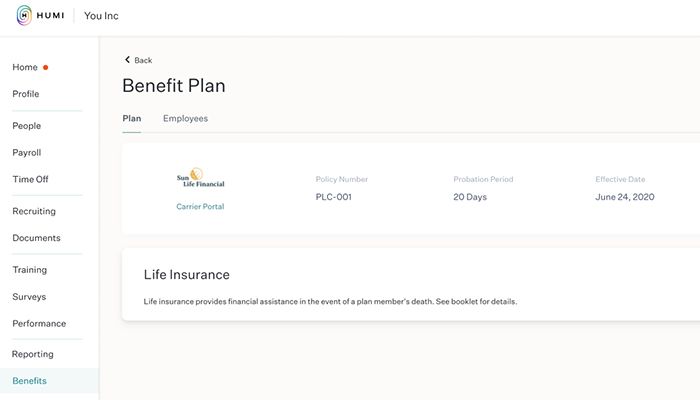The height and width of the screenshot is (400, 700).
Task: Open Training from sidebar
Action: point(29,270)
